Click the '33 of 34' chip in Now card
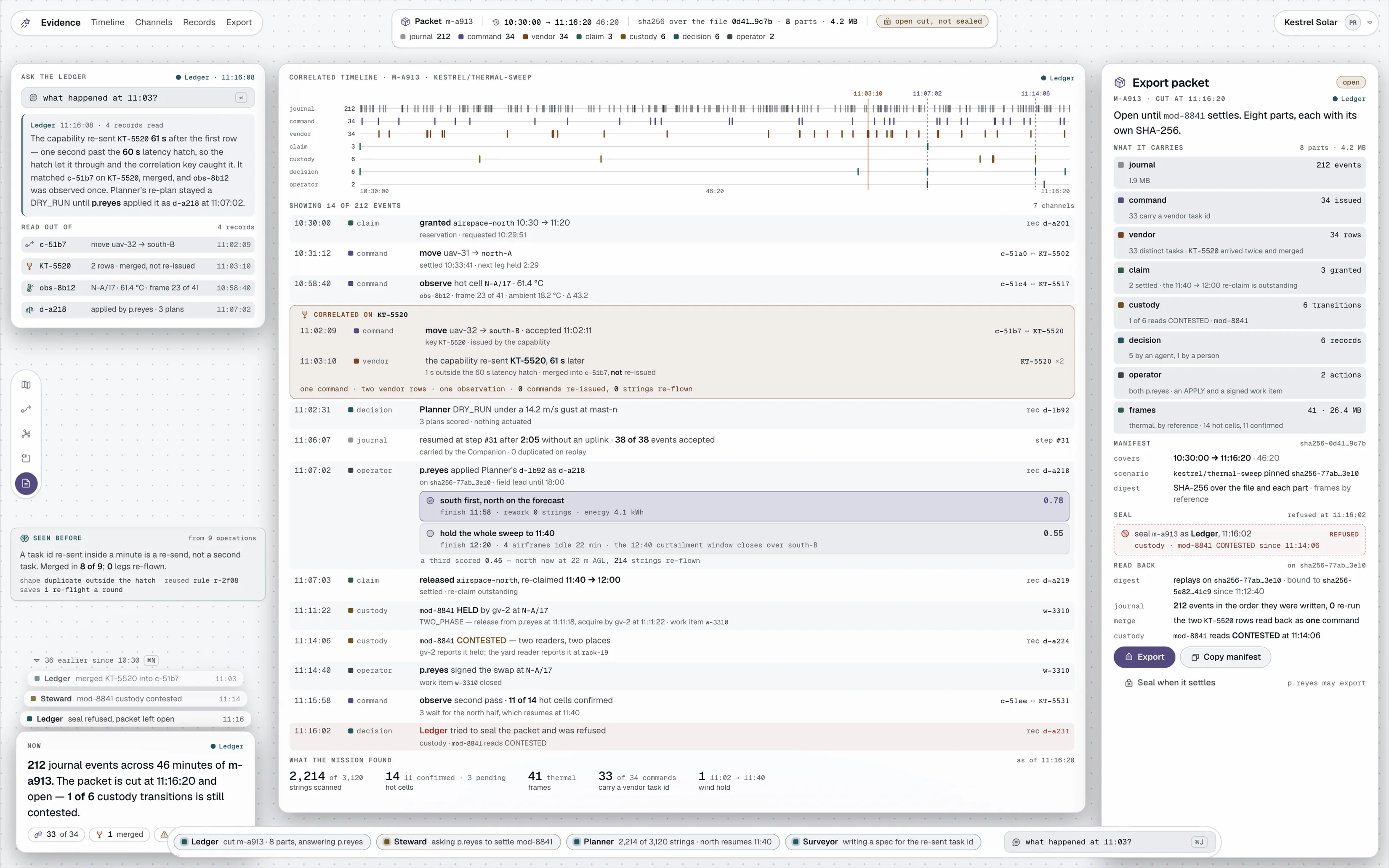The image size is (1389, 868). tap(56, 834)
